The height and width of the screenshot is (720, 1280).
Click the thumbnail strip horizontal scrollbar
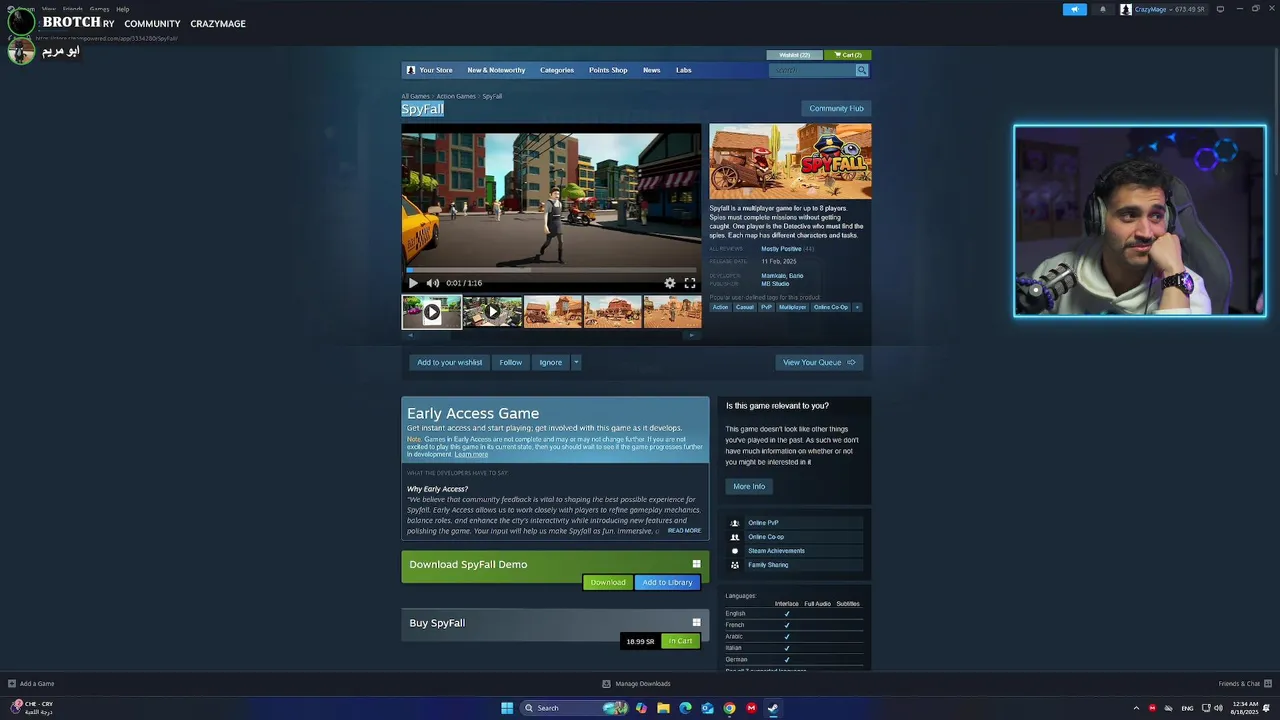pos(551,335)
